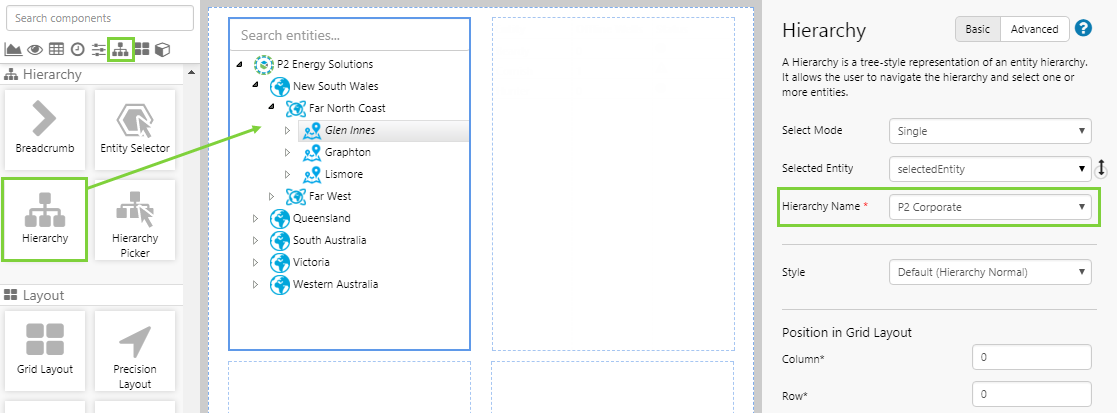Expand the Victoria node

255,263
